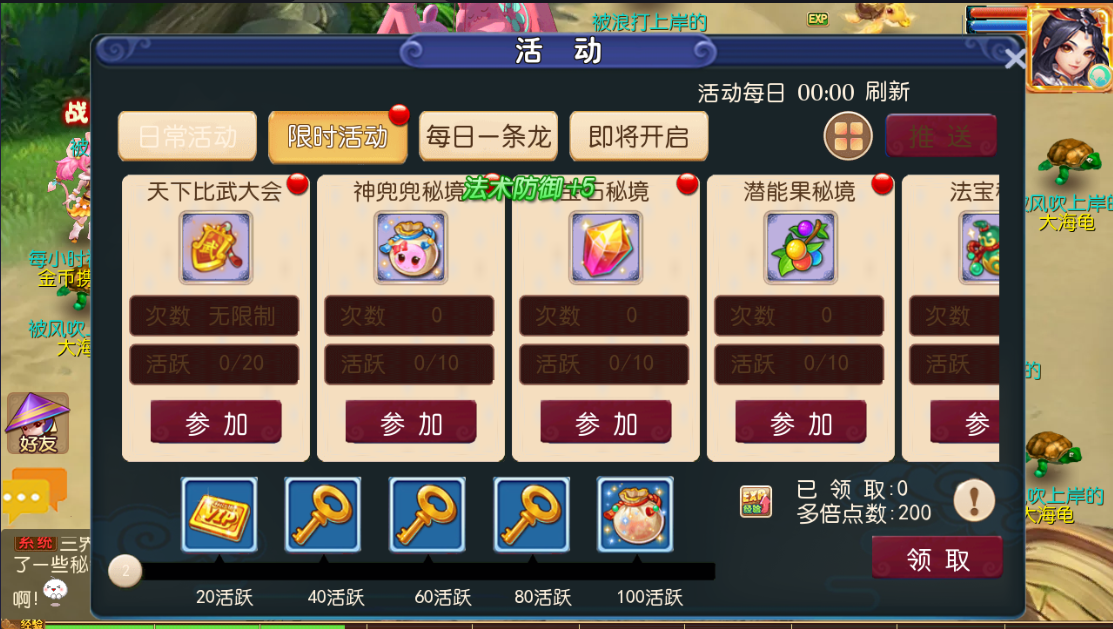Claim the VIP card reward at 20活跃

(x=219, y=515)
